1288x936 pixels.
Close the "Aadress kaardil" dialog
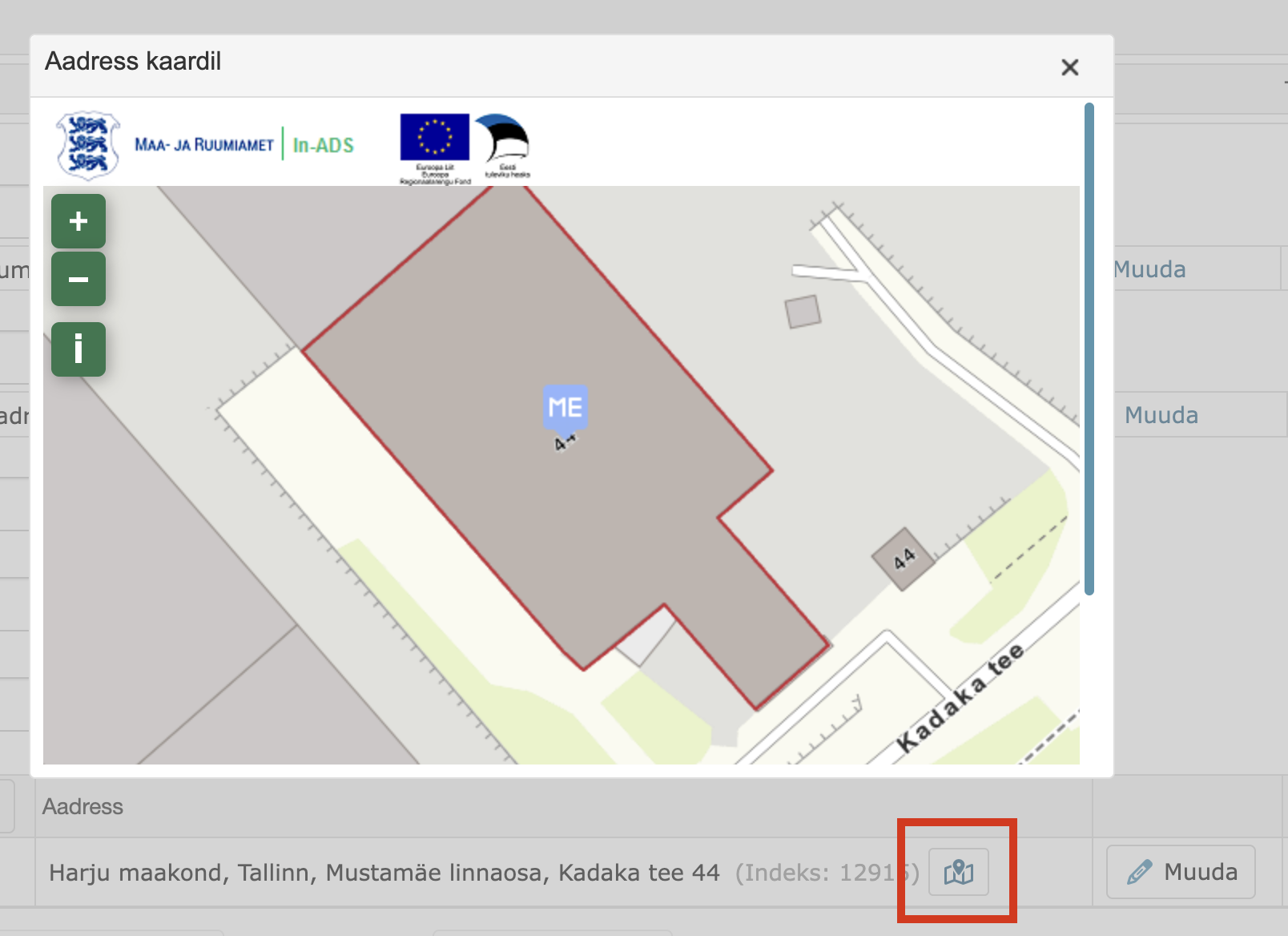coord(1069,67)
